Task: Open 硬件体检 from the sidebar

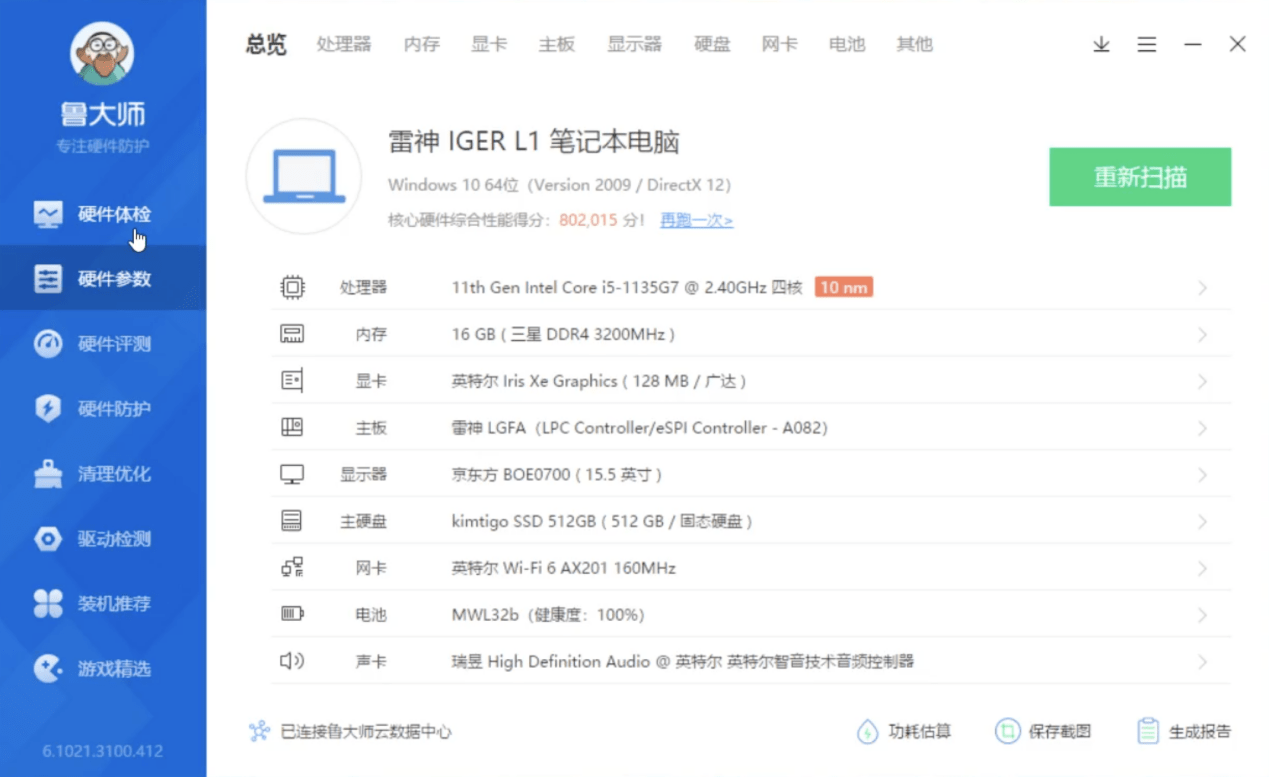Action: pos(103,214)
